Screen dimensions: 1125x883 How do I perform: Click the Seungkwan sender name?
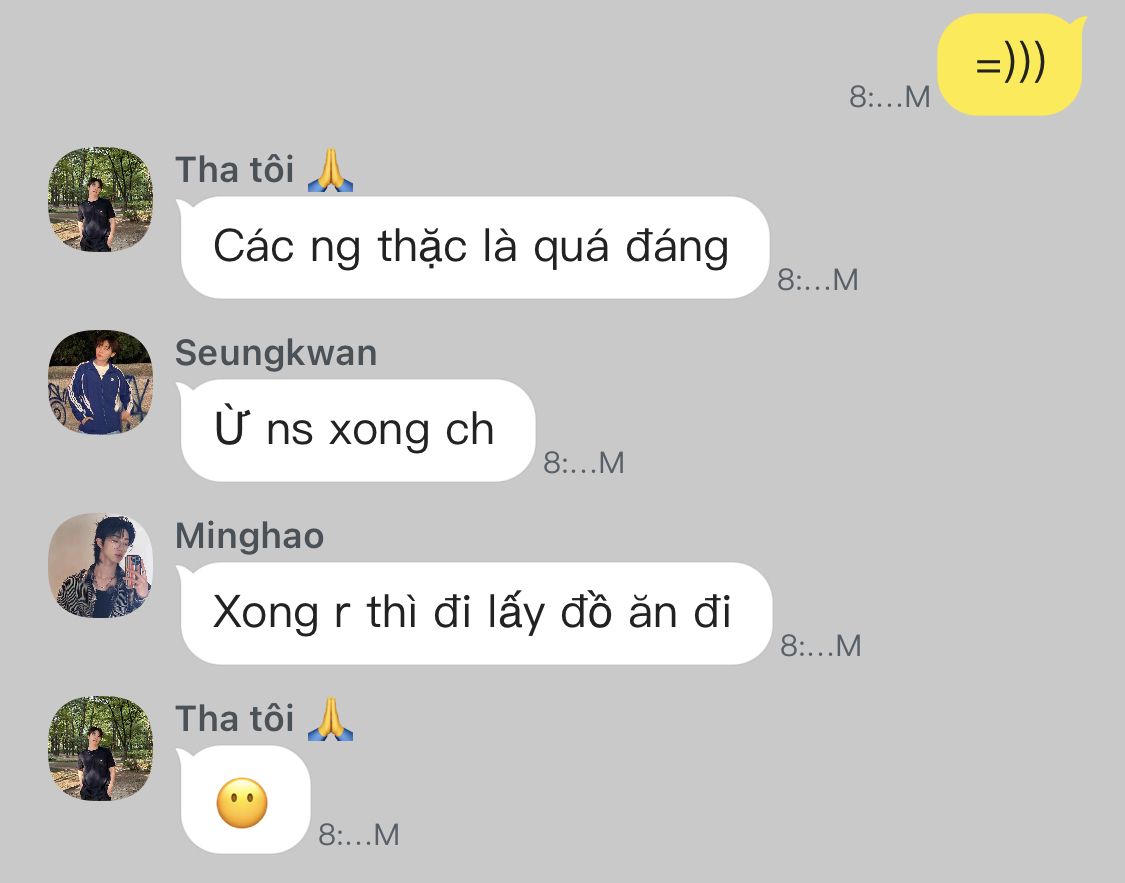click(276, 353)
